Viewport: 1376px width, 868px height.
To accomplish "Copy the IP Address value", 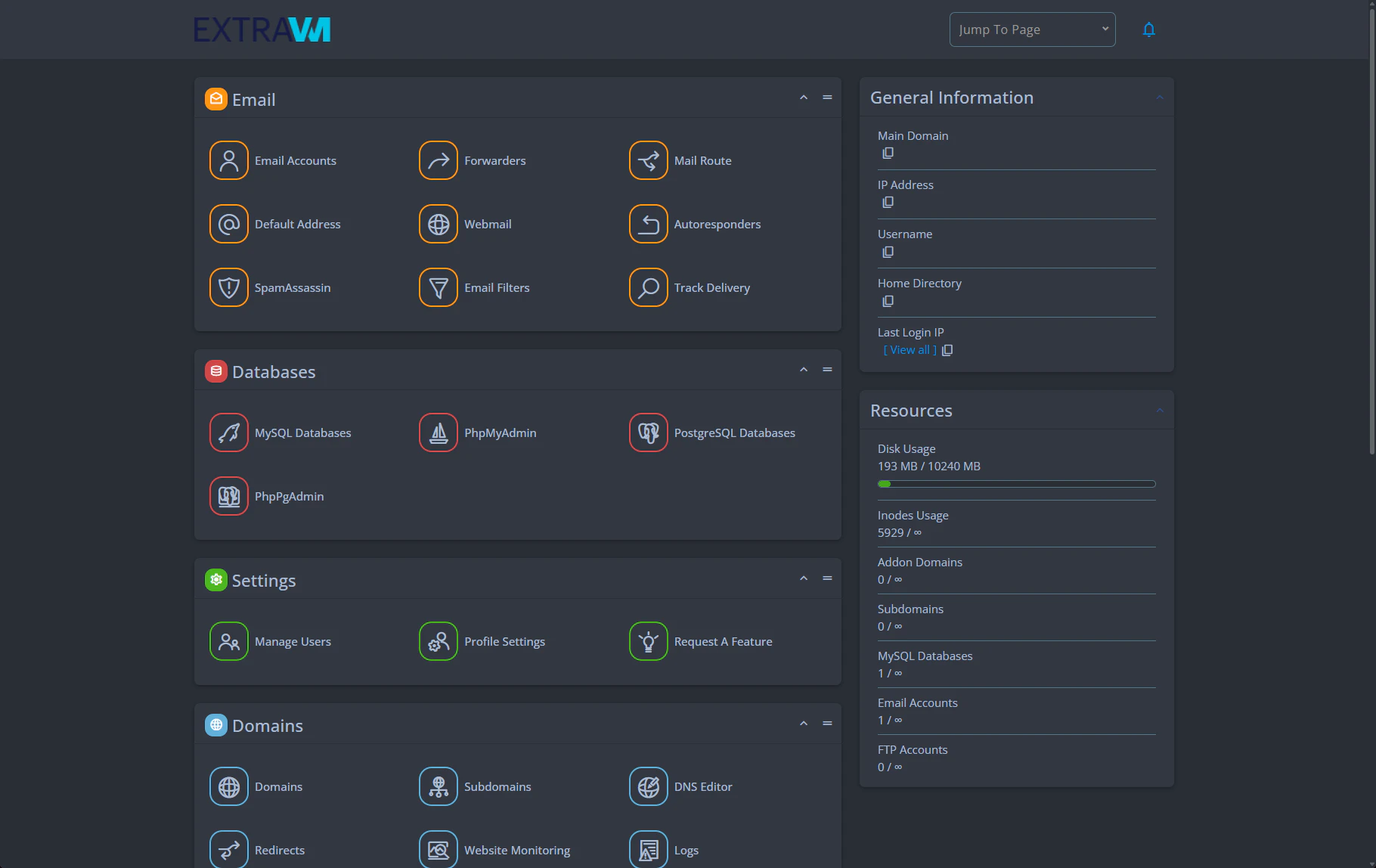I will 888,203.
